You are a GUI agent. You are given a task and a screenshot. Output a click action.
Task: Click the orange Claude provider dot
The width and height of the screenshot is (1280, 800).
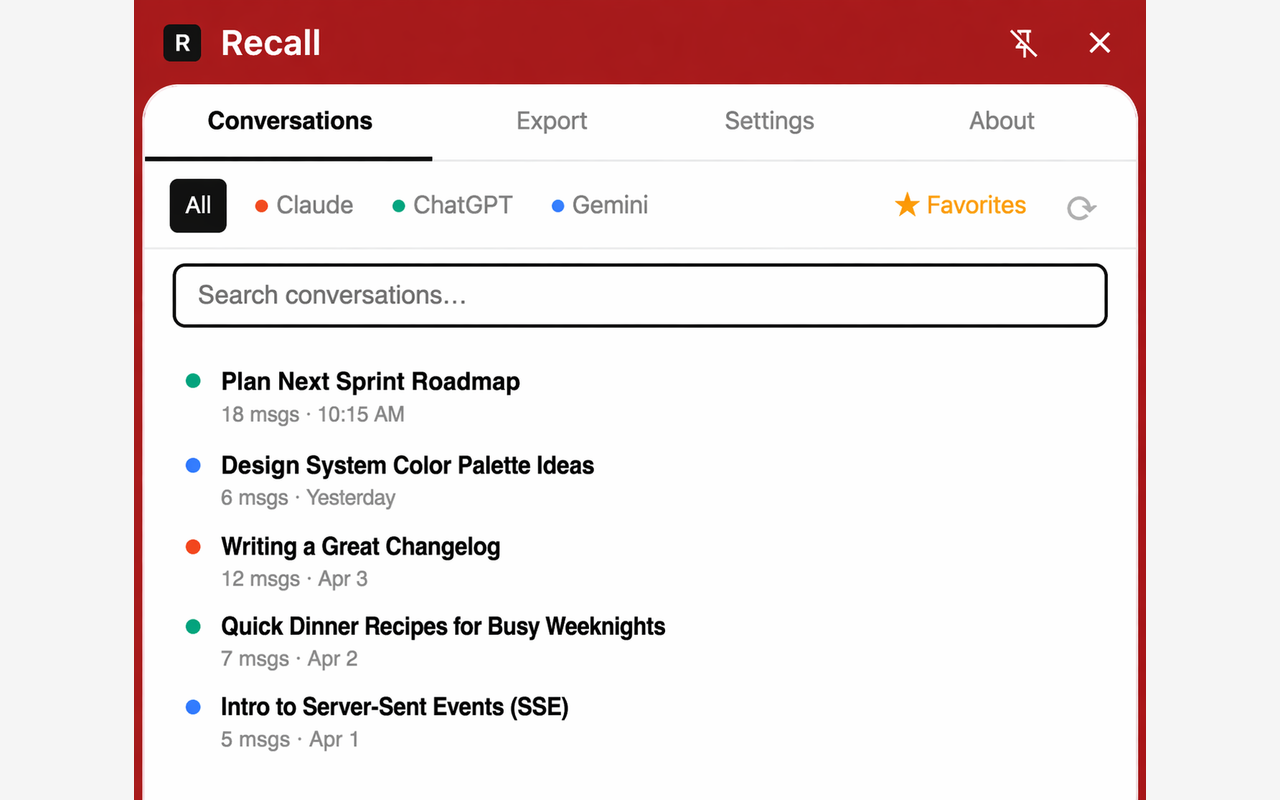pos(259,205)
